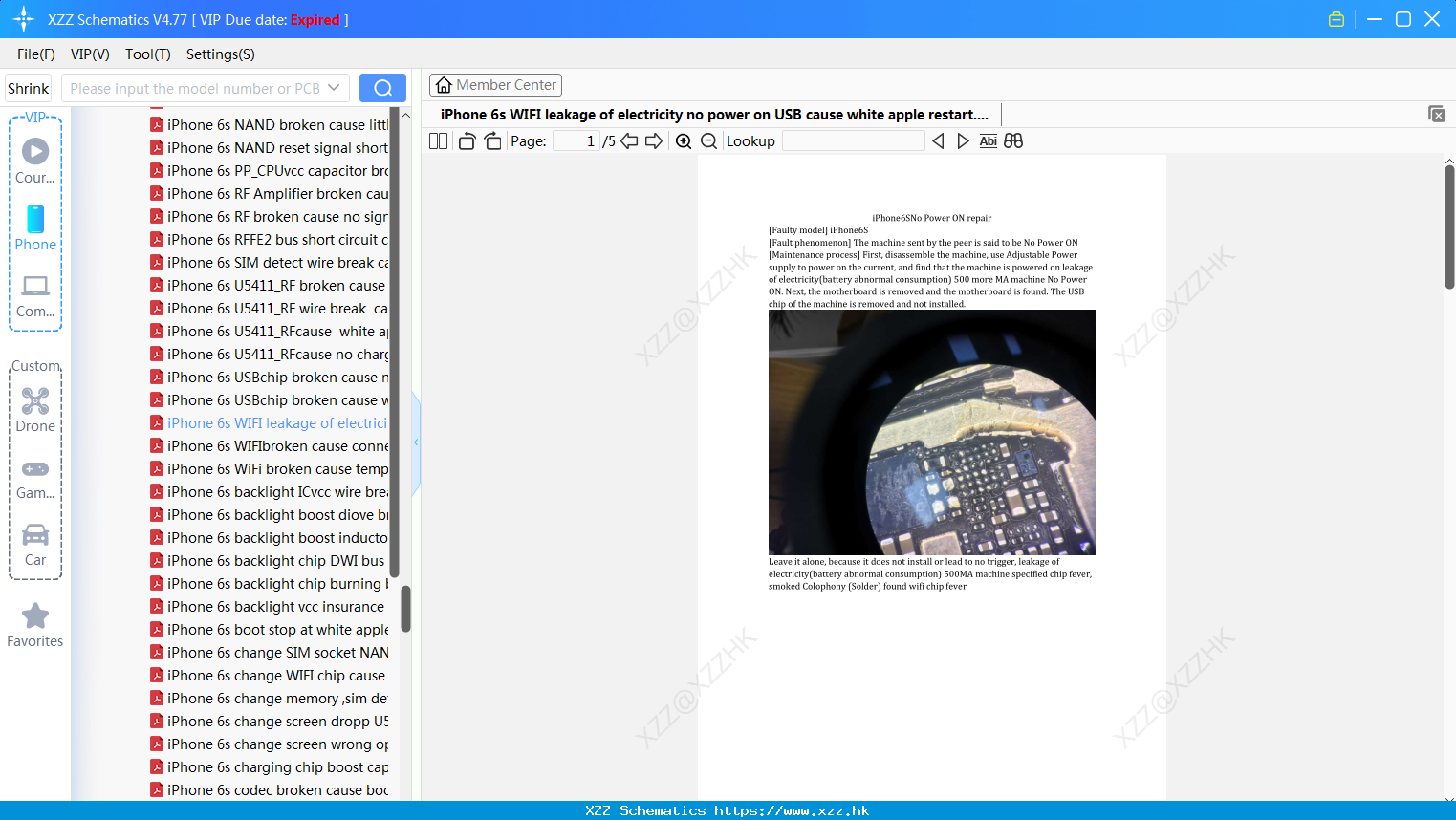
Task: Select Drone category in sidebar
Action: click(x=35, y=409)
